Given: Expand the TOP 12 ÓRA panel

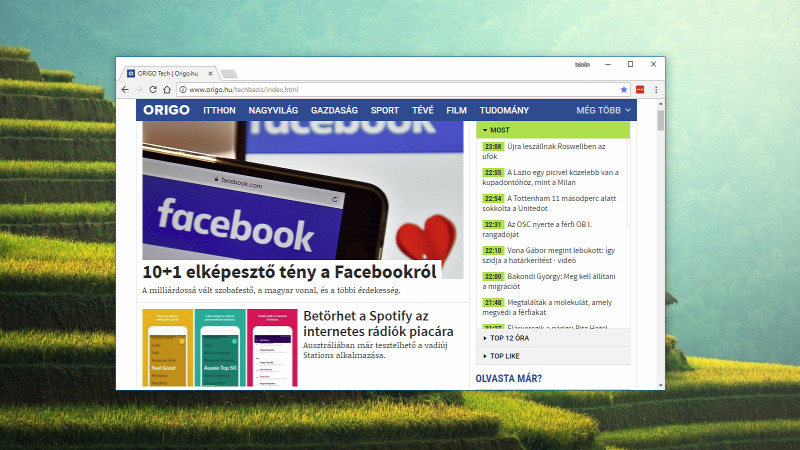Looking at the screenshot, I should click(553, 338).
